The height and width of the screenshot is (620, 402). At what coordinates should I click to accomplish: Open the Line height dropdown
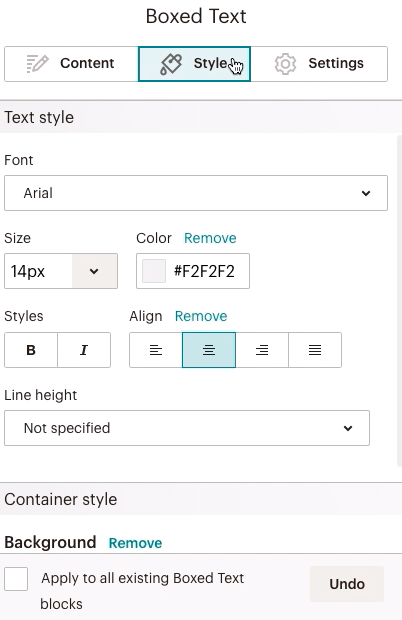pyautogui.click(x=187, y=428)
